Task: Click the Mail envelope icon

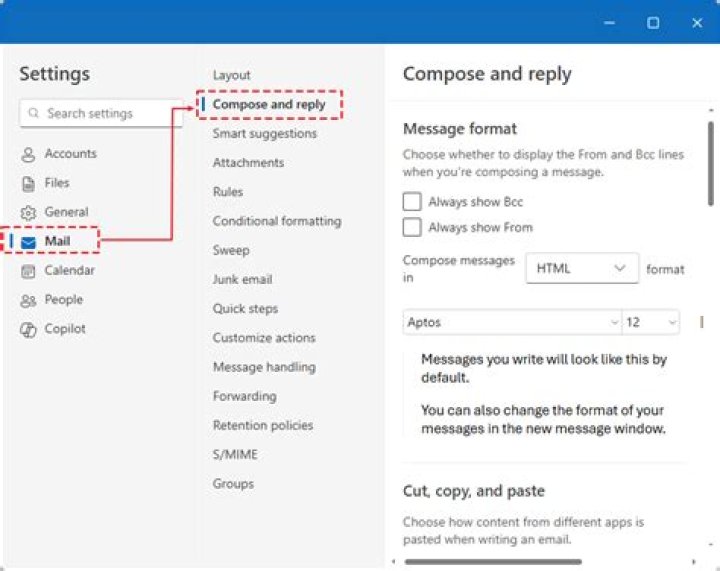Action: (x=28, y=242)
